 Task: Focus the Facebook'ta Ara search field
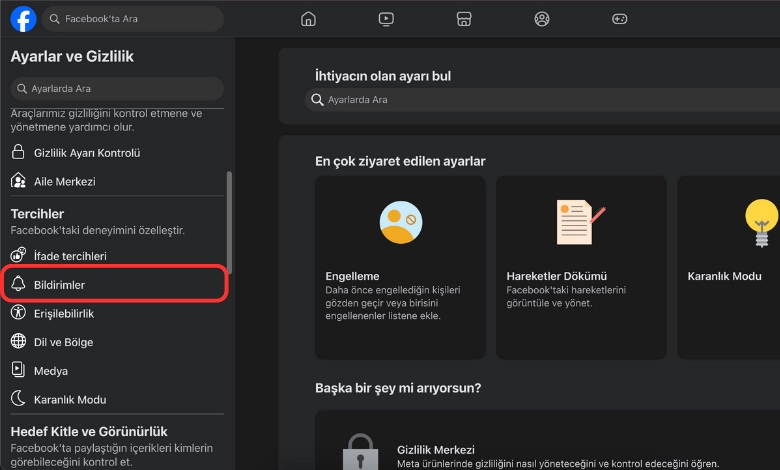[x=133, y=19]
